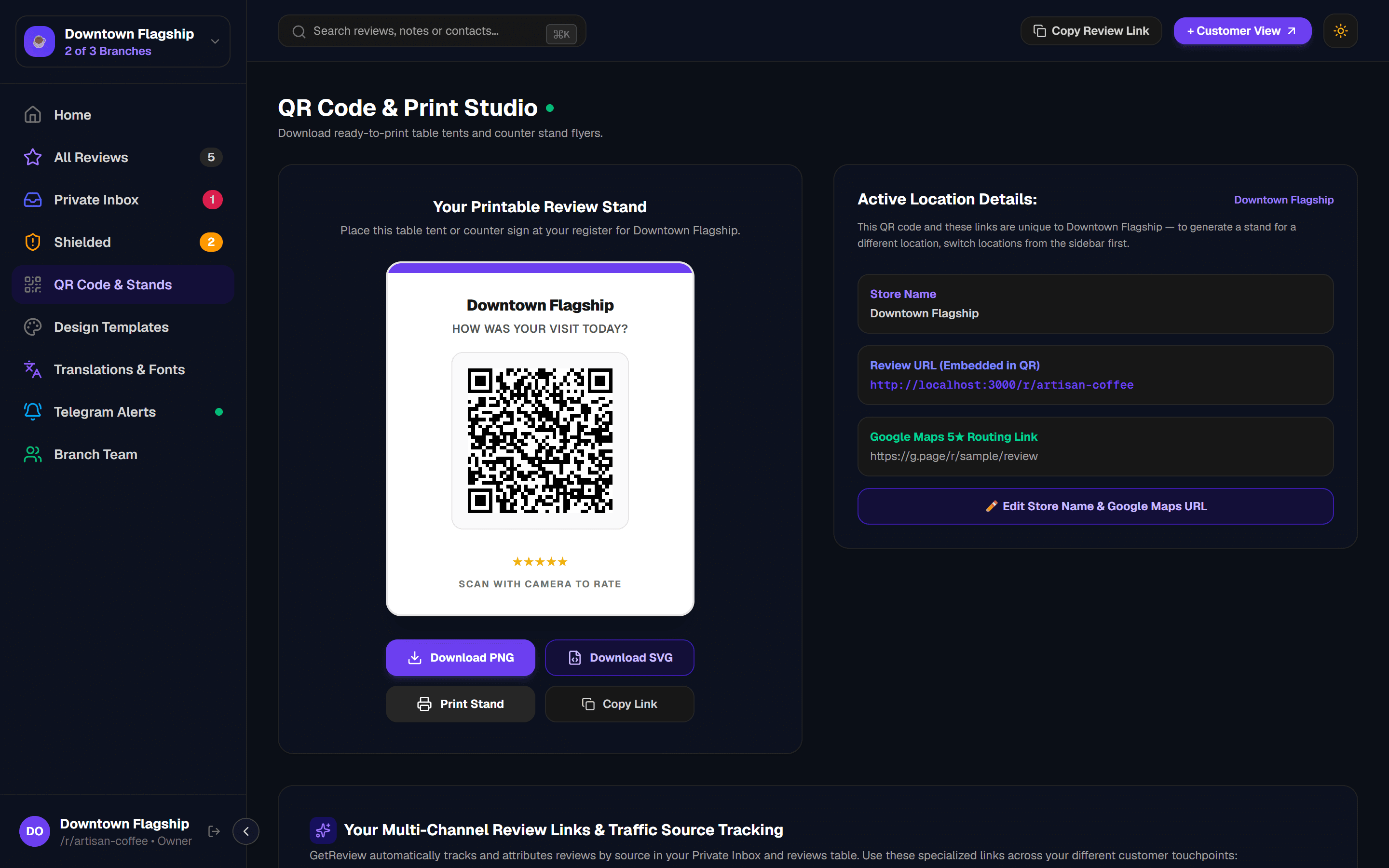Click the green Telegram Alerts status dot
The image size is (1389, 868).
[218, 412]
